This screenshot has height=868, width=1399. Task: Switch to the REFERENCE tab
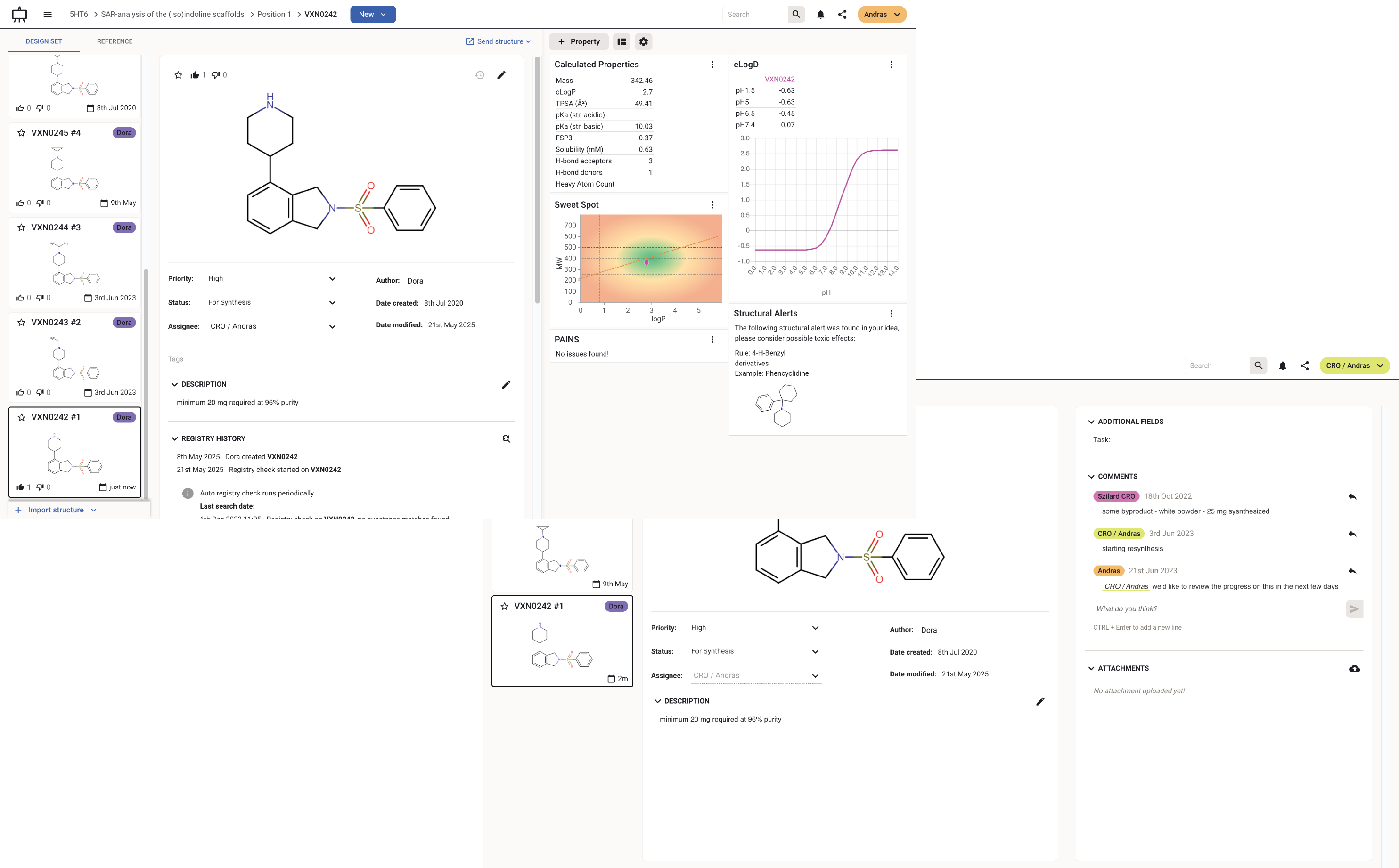click(x=115, y=41)
